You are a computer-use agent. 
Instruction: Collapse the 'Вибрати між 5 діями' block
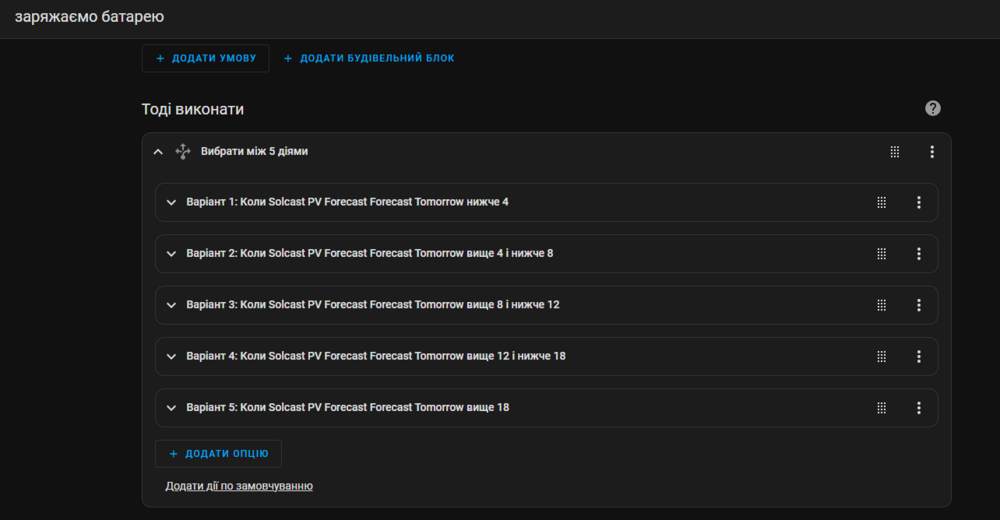(x=158, y=152)
